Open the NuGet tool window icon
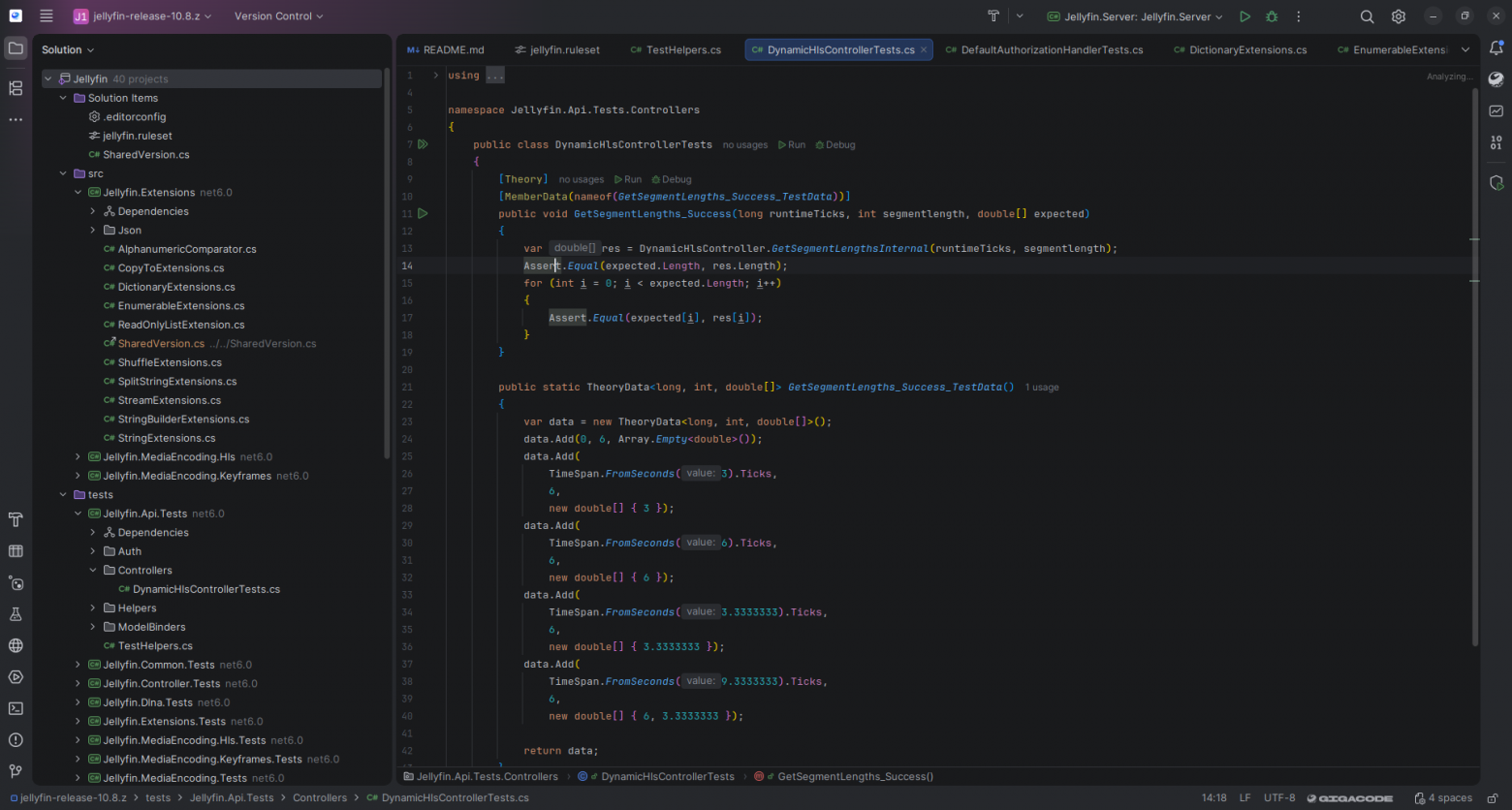 (x=16, y=582)
